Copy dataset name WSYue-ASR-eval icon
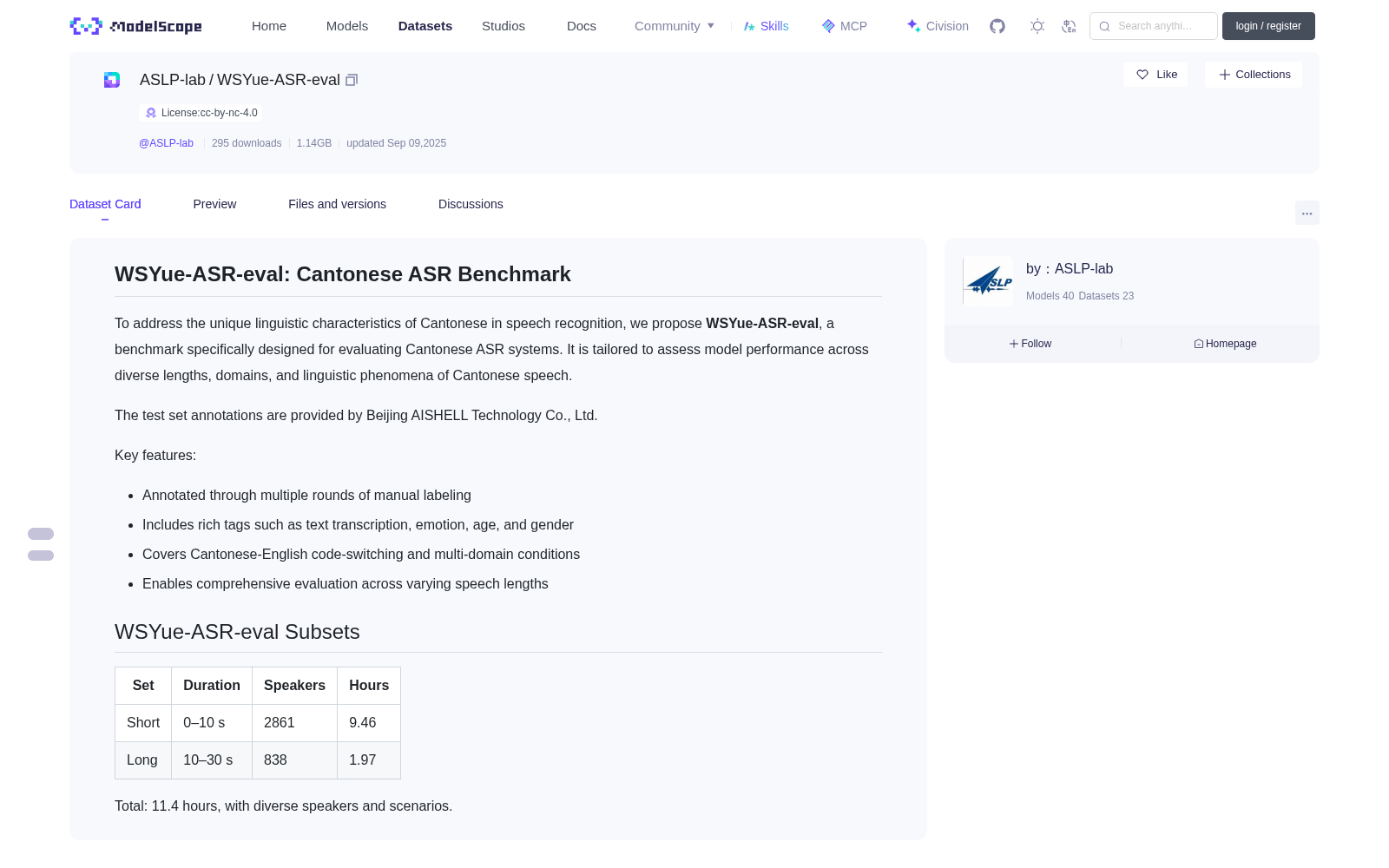 point(352,80)
